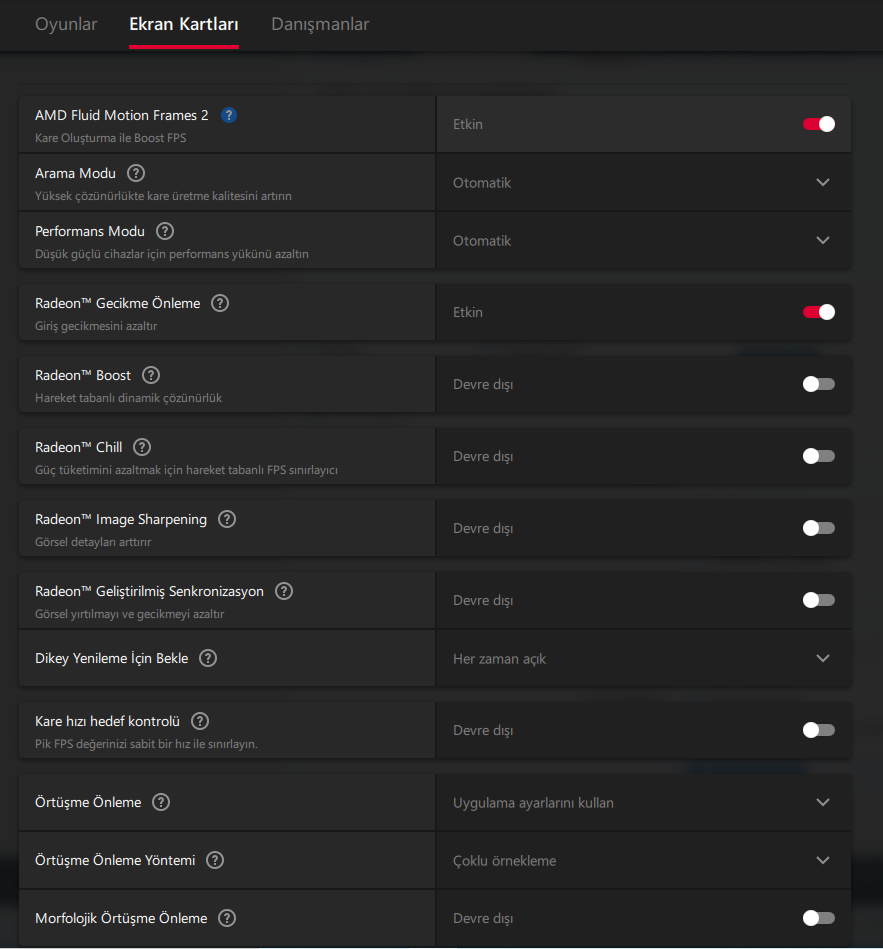The width and height of the screenshot is (883, 949).
Task: Open help for Örtüşme Önleme Yöntemi
Action: [215, 860]
